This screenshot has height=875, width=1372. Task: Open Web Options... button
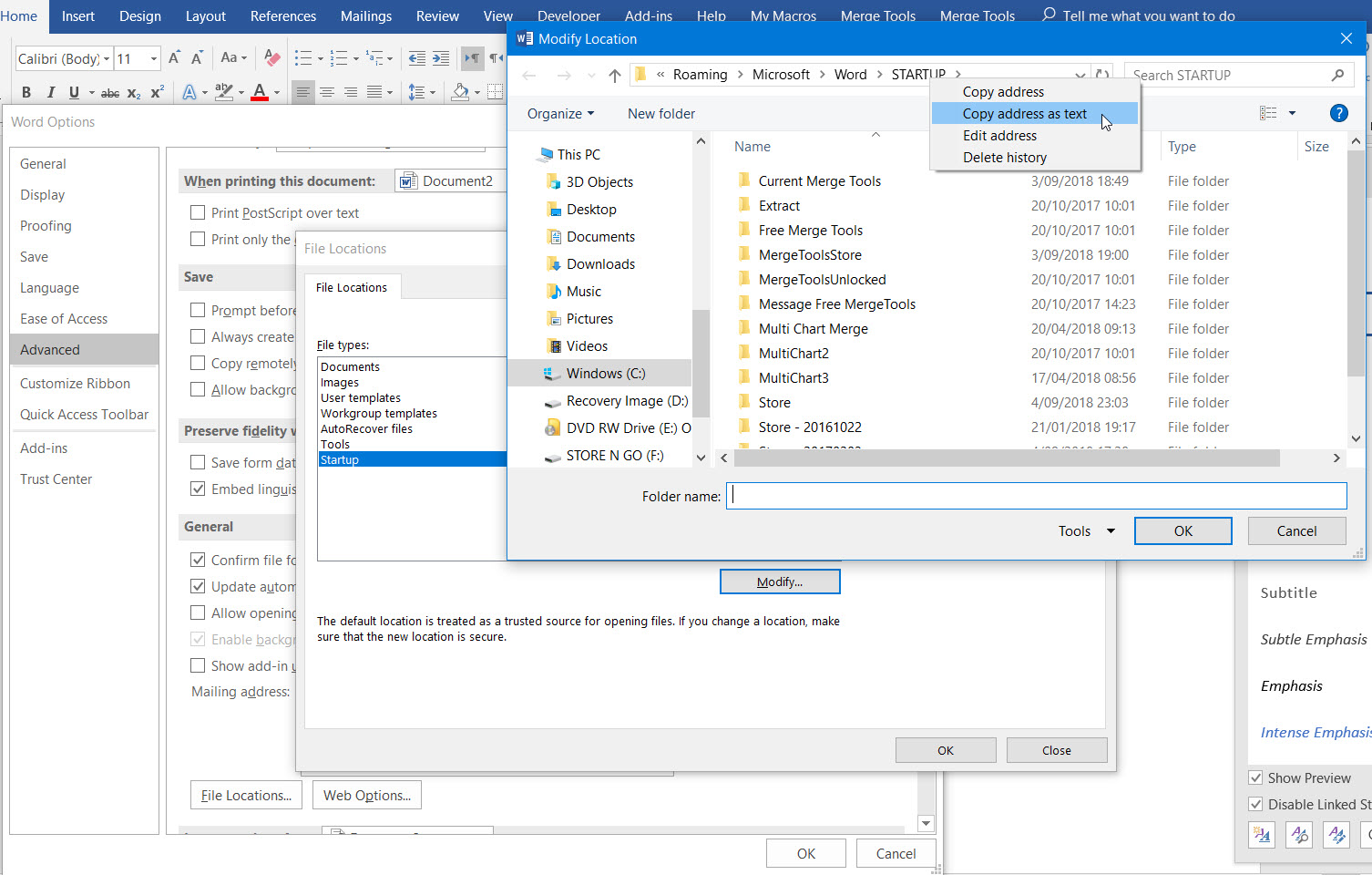367,795
